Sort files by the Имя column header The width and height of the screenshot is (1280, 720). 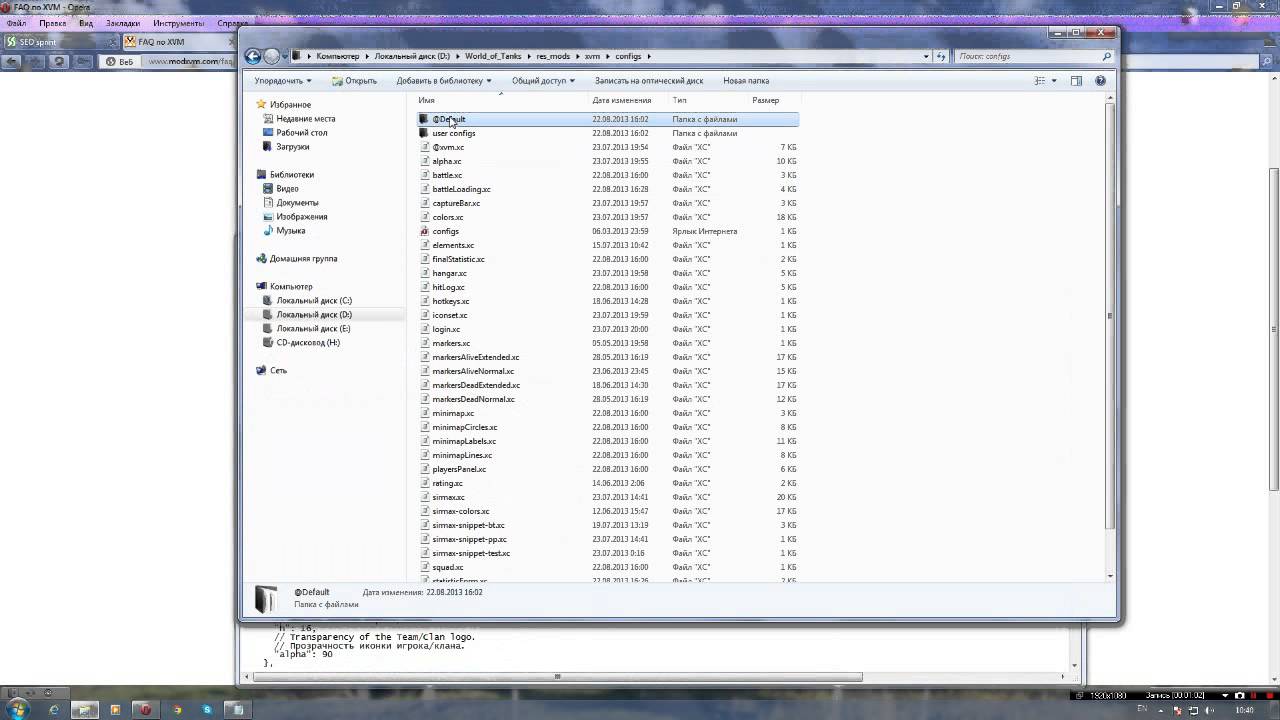coord(426,100)
